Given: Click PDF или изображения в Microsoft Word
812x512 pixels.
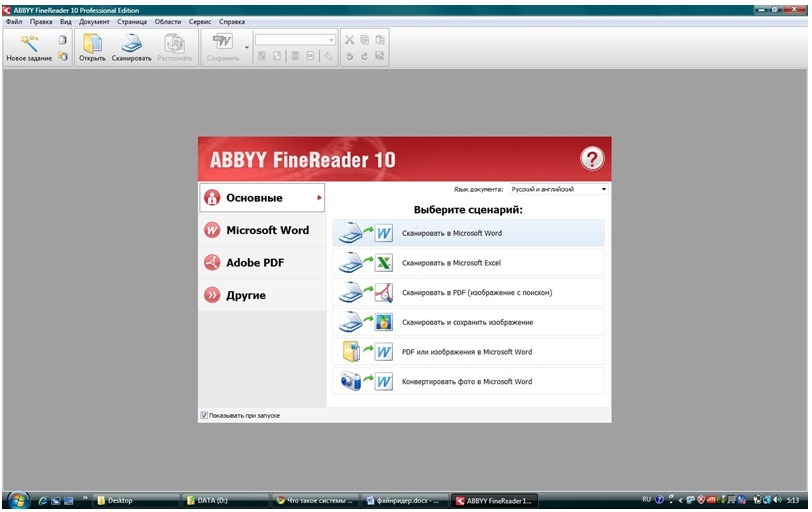Looking at the screenshot, I should pos(468,352).
